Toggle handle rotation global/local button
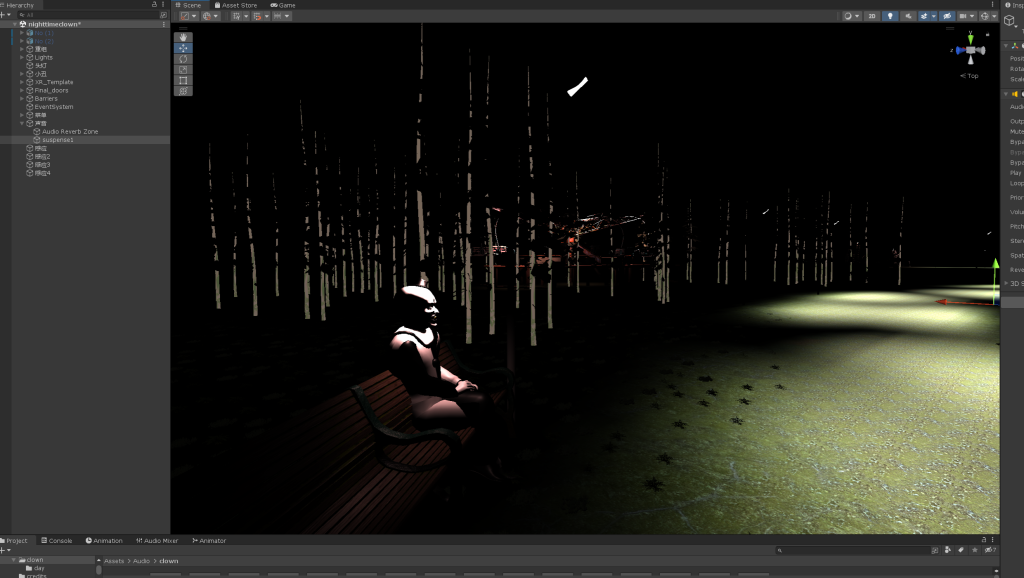1024x578 pixels. click(210, 16)
